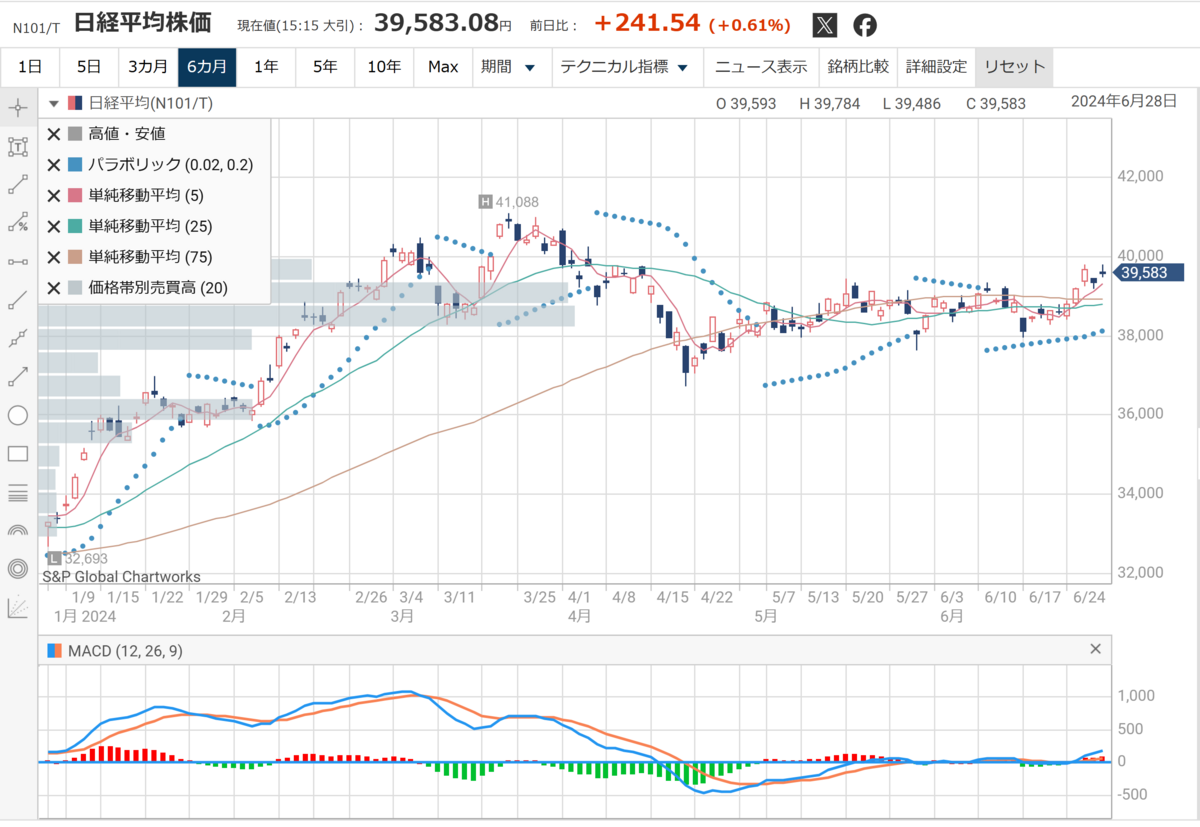Screen dimensions: 1200x827
Task: Switch to the 1日 range tab
Action: (30, 67)
